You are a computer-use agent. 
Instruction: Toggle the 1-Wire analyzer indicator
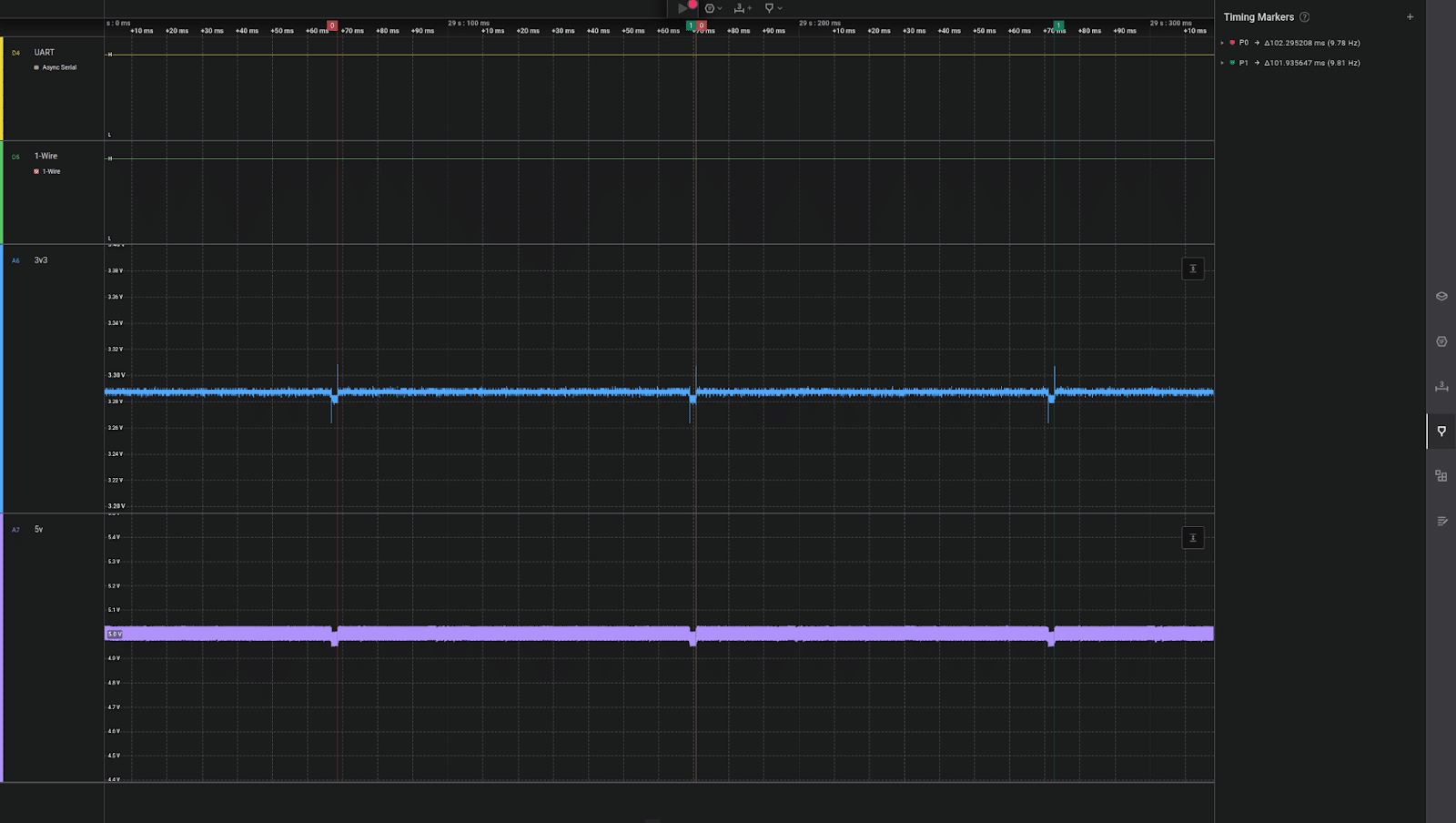36,171
